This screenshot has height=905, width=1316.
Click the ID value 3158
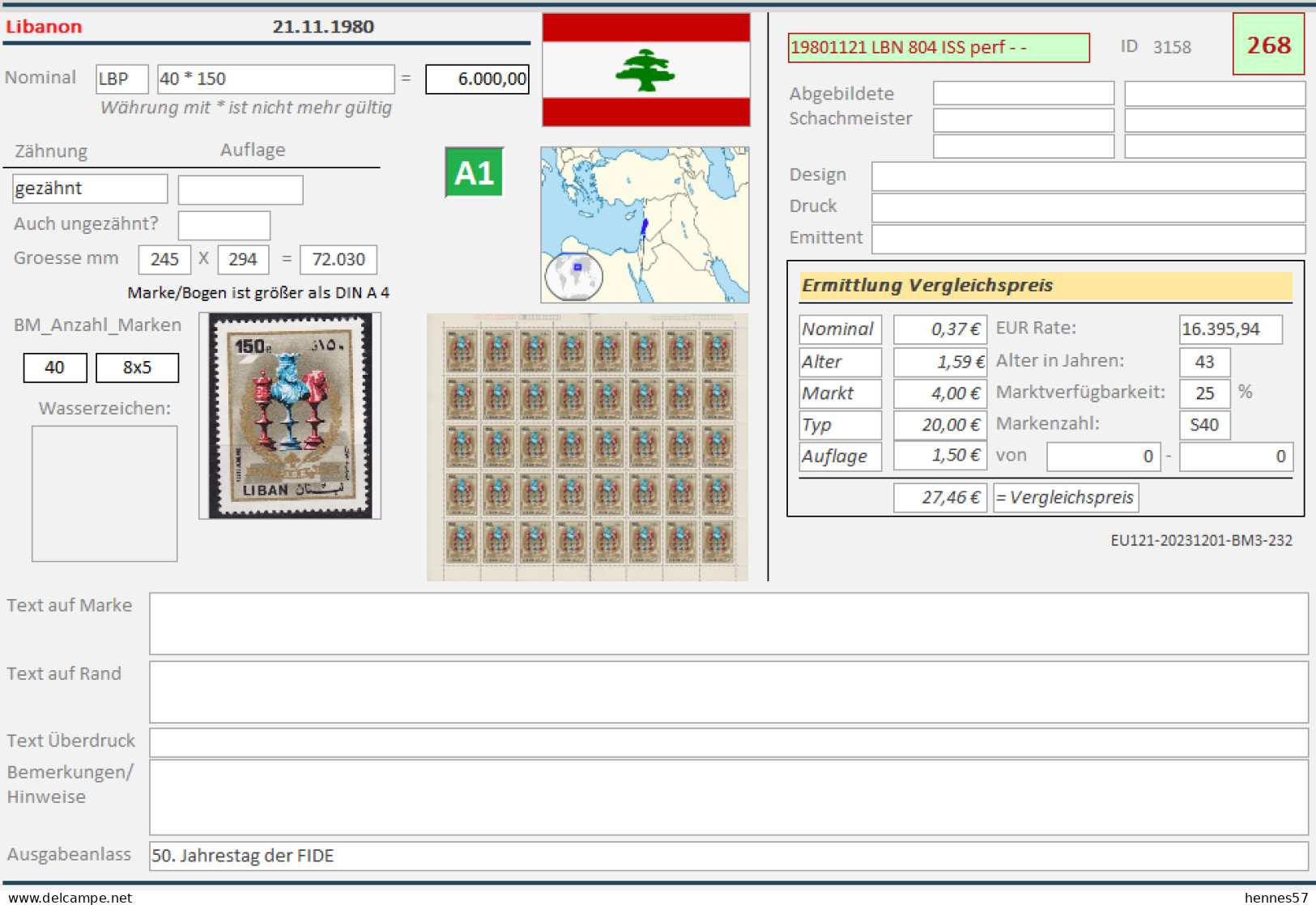click(x=1172, y=48)
